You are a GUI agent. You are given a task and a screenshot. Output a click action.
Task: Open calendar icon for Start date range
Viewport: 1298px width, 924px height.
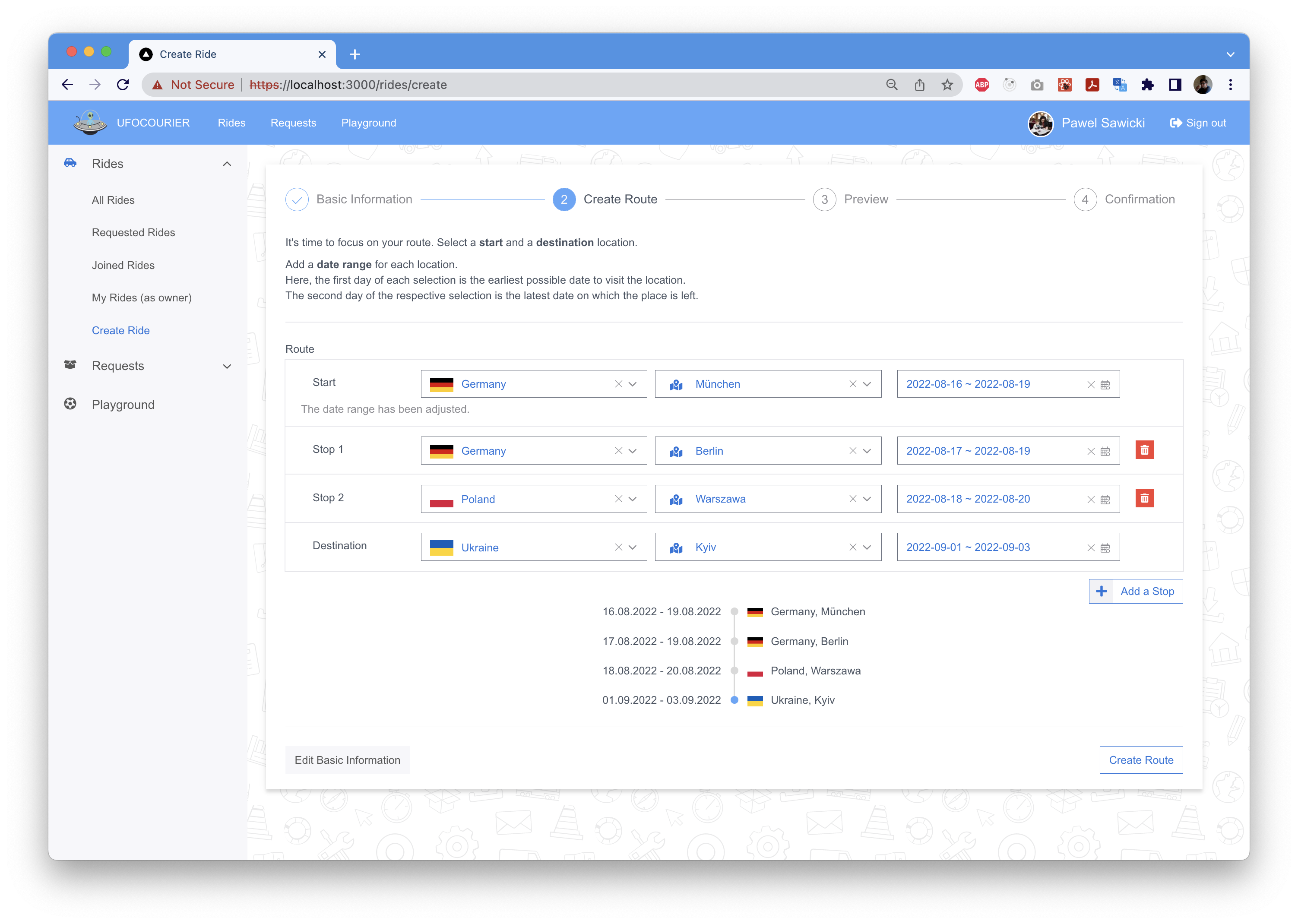point(1105,385)
